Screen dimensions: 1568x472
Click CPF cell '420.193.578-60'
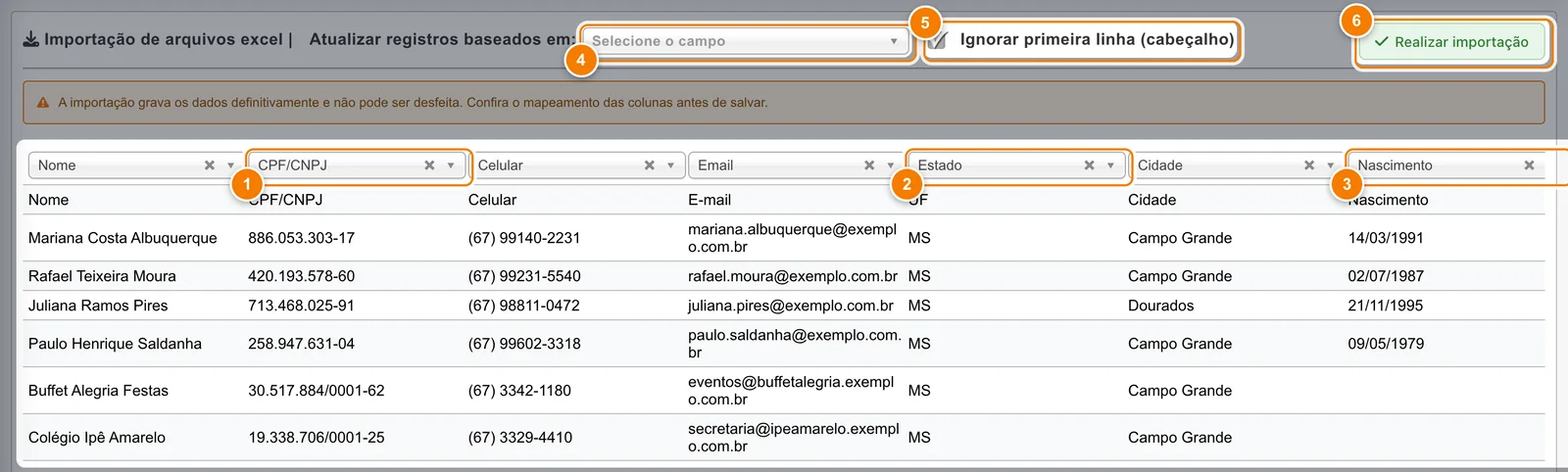click(302, 276)
